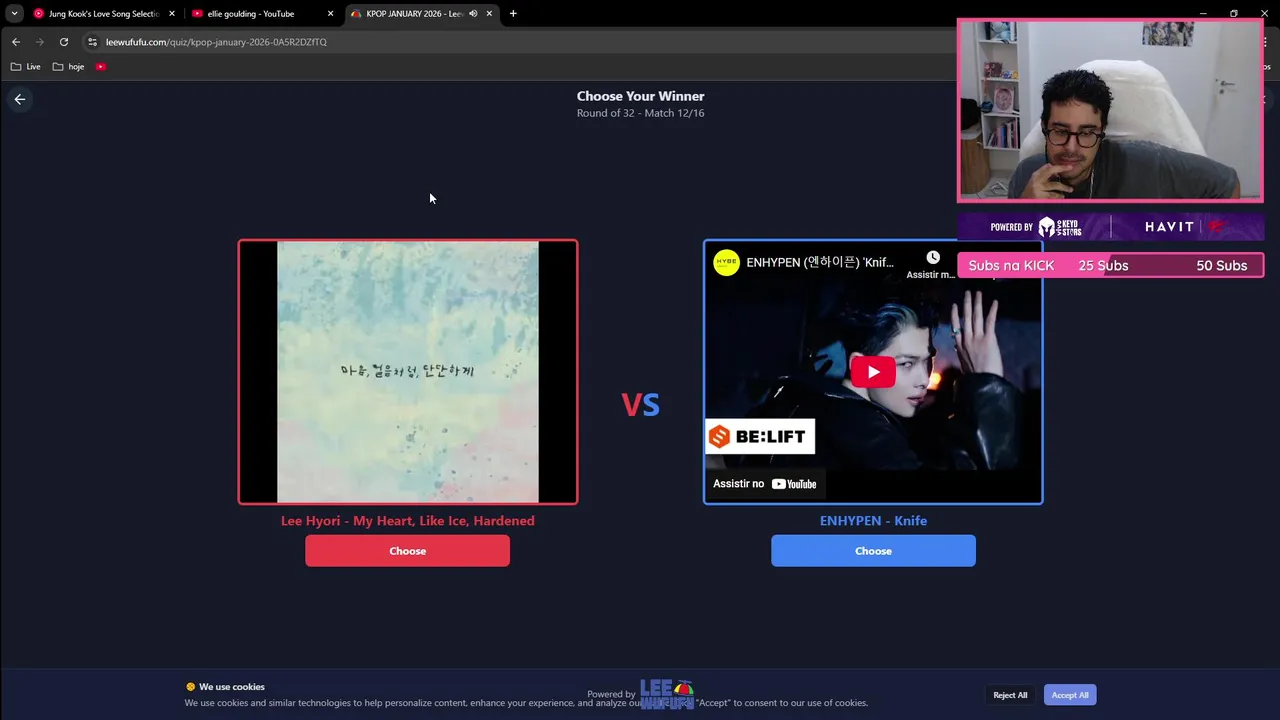Mute audio icon on KPOP JANUARY tab
The height and width of the screenshot is (720, 1280).
tap(473, 14)
